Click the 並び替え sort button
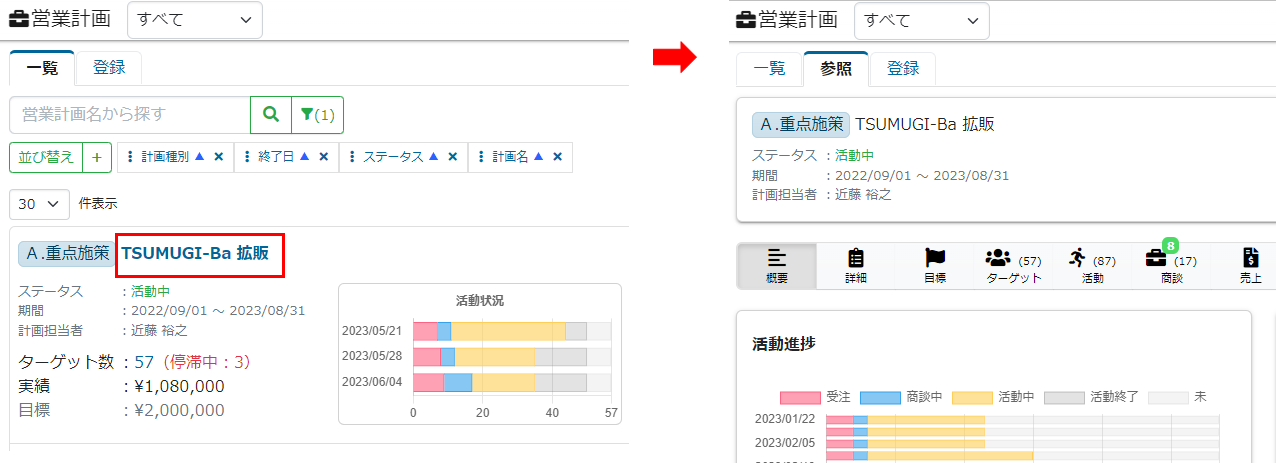This screenshot has width=1276, height=463. click(47, 157)
